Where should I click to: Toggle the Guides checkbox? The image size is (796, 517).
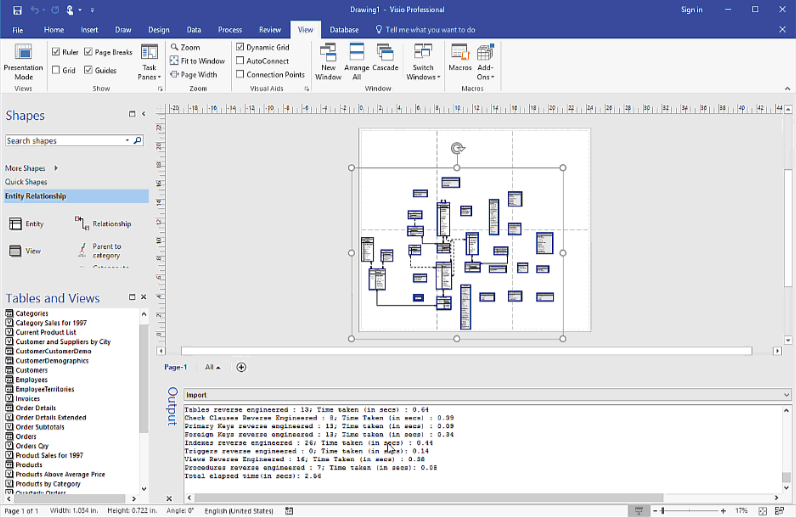point(88,70)
